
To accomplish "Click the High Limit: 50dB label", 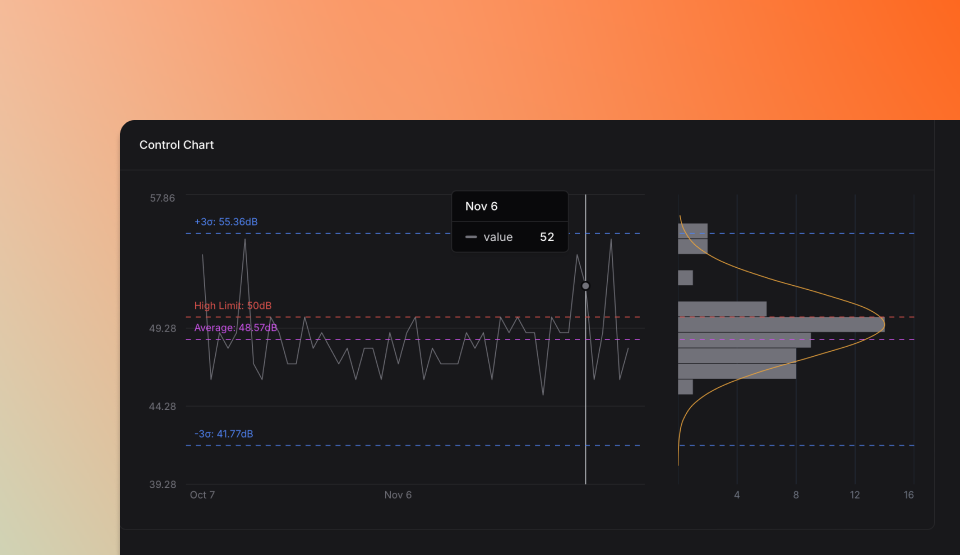I will (x=233, y=306).
